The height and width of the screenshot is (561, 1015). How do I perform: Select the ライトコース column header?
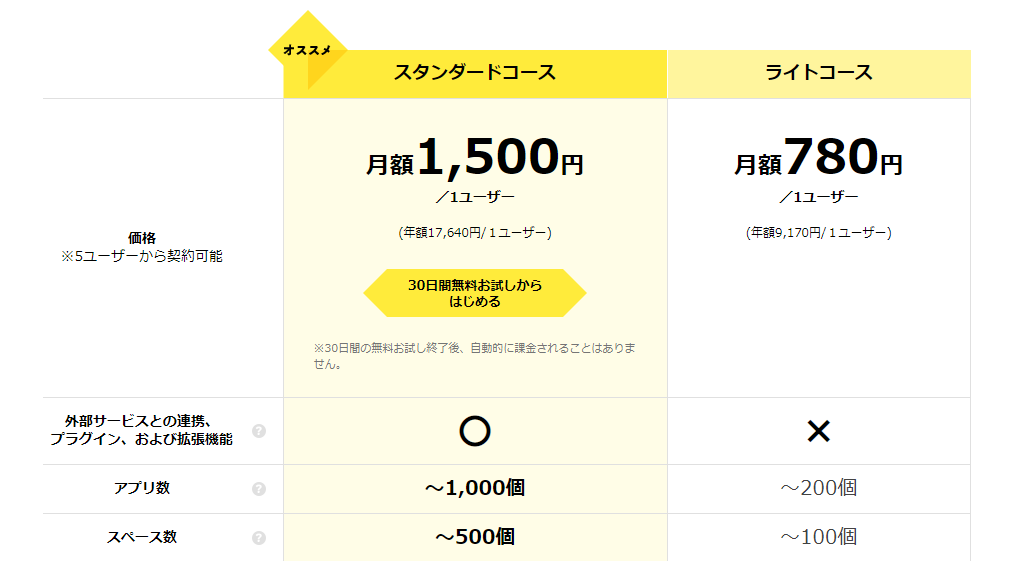pos(818,73)
